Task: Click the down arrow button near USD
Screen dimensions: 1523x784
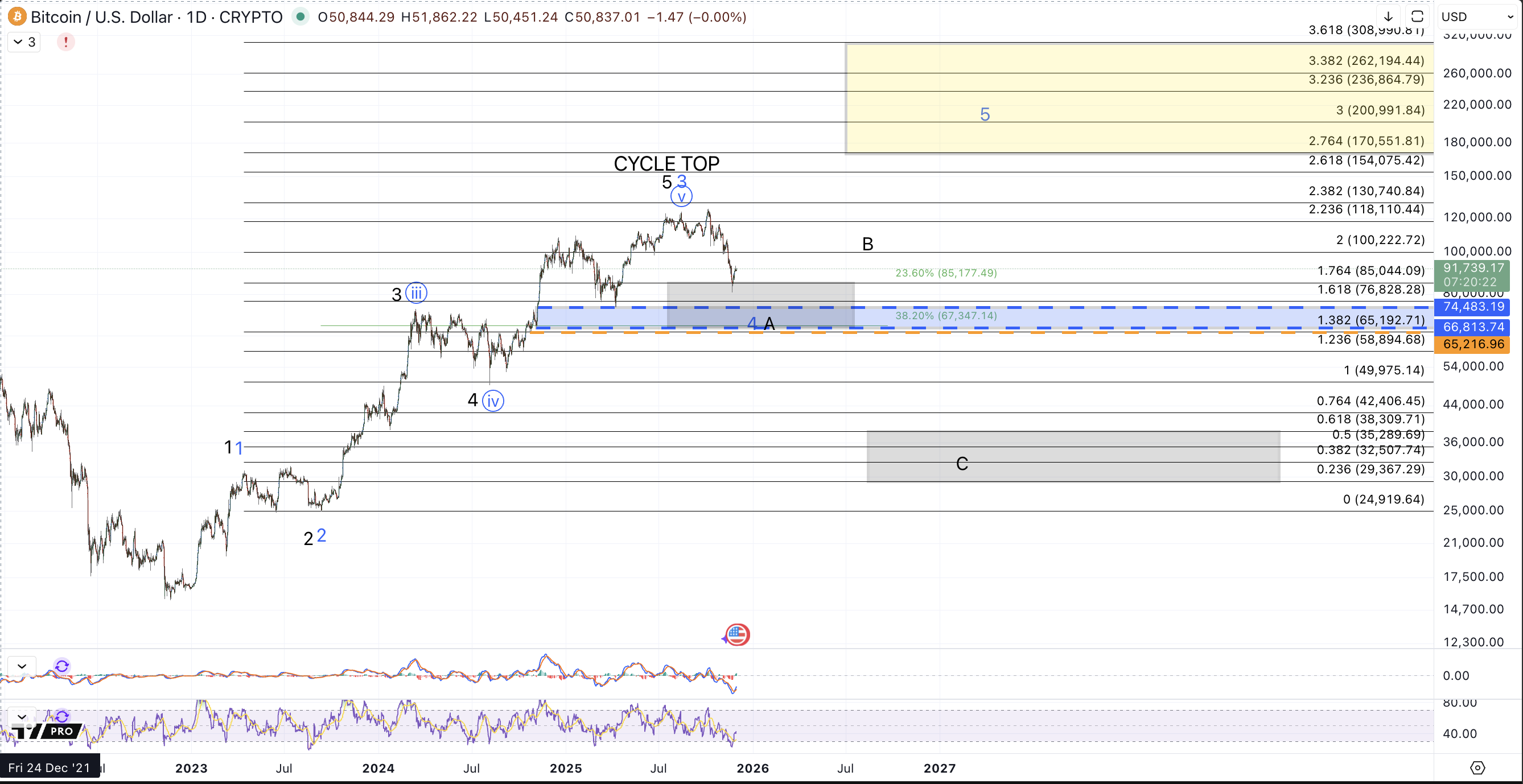Action: (x=1388, y=16)
